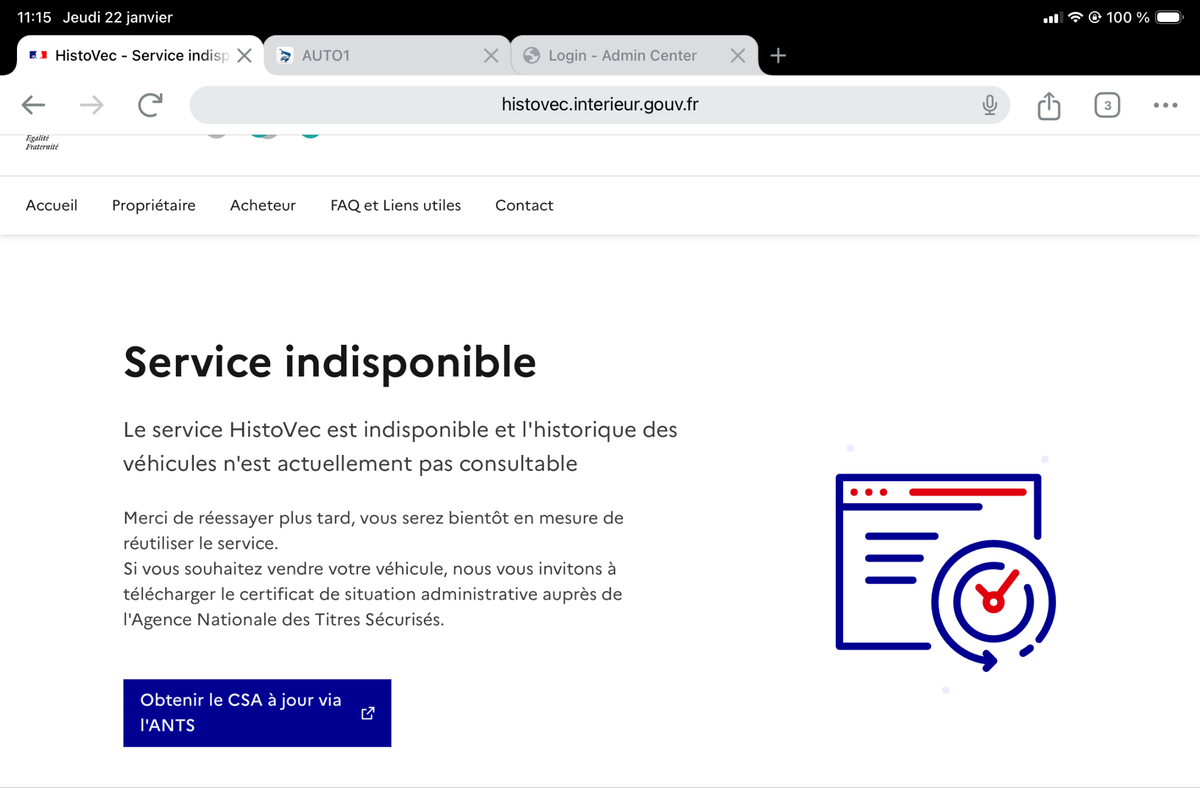Open the Acheteur page
Viewport: 1200px width, 788px height.
click(263, 205)
